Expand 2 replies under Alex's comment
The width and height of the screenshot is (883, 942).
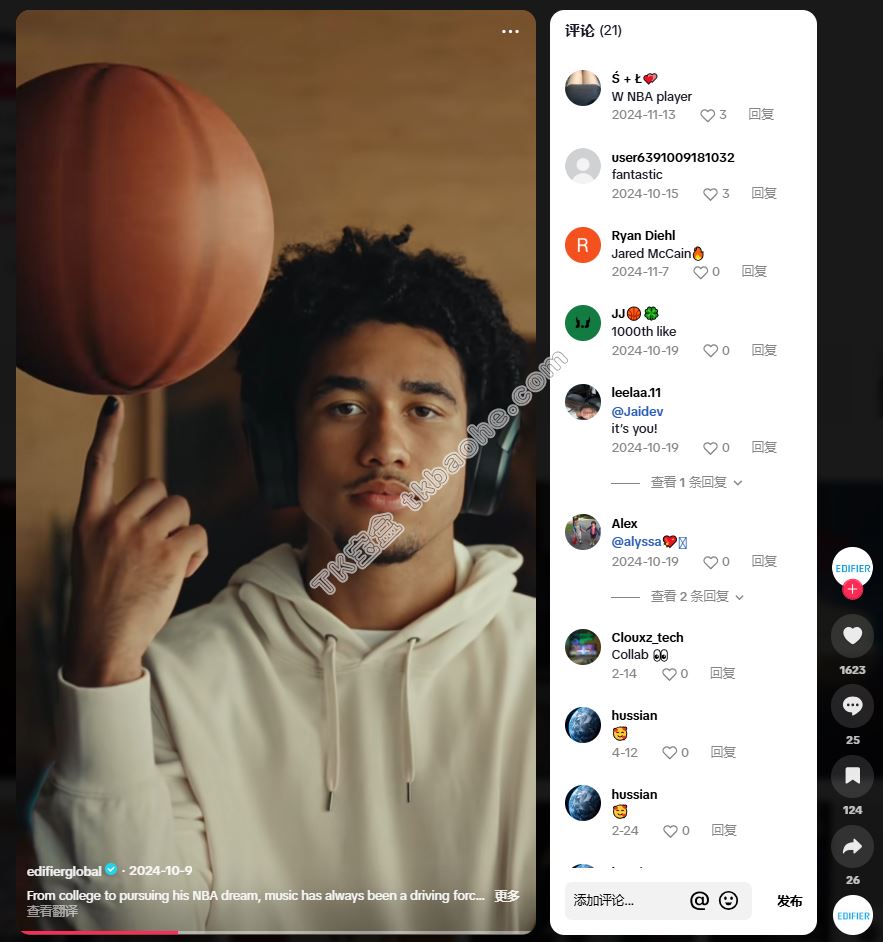[697, 597]
